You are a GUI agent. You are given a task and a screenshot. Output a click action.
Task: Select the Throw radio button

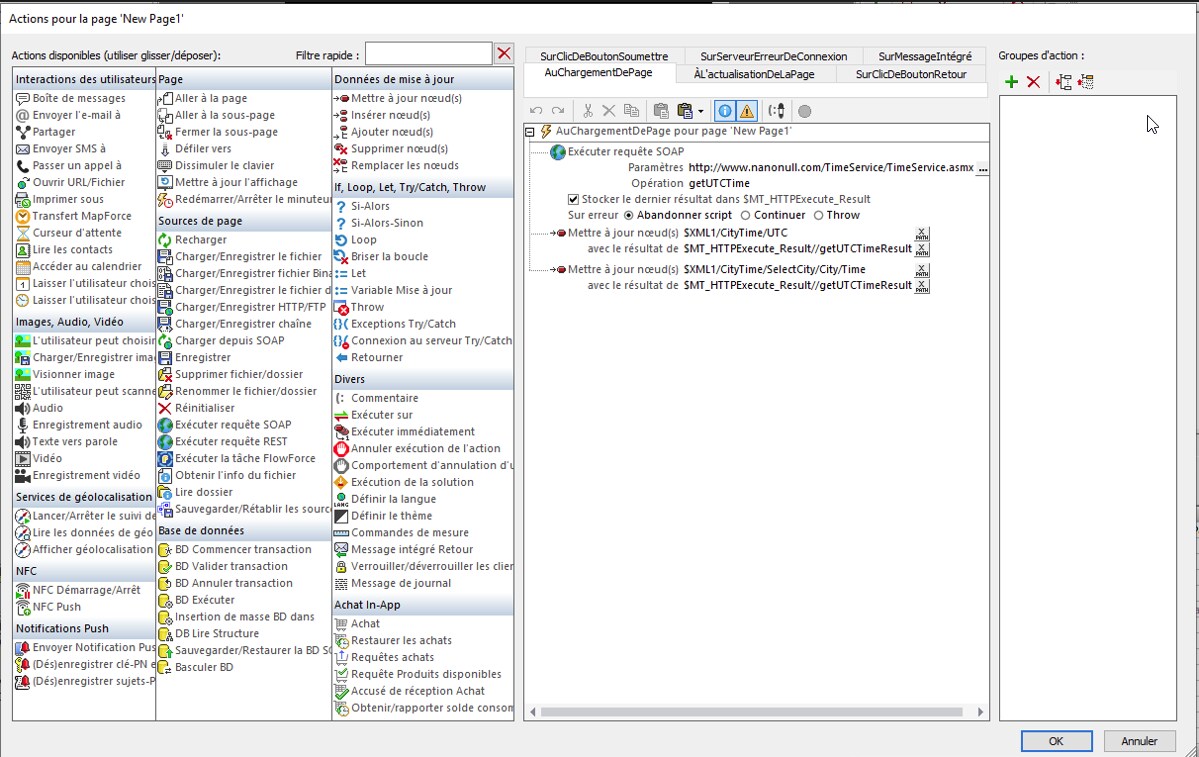(x=819, y=215)
